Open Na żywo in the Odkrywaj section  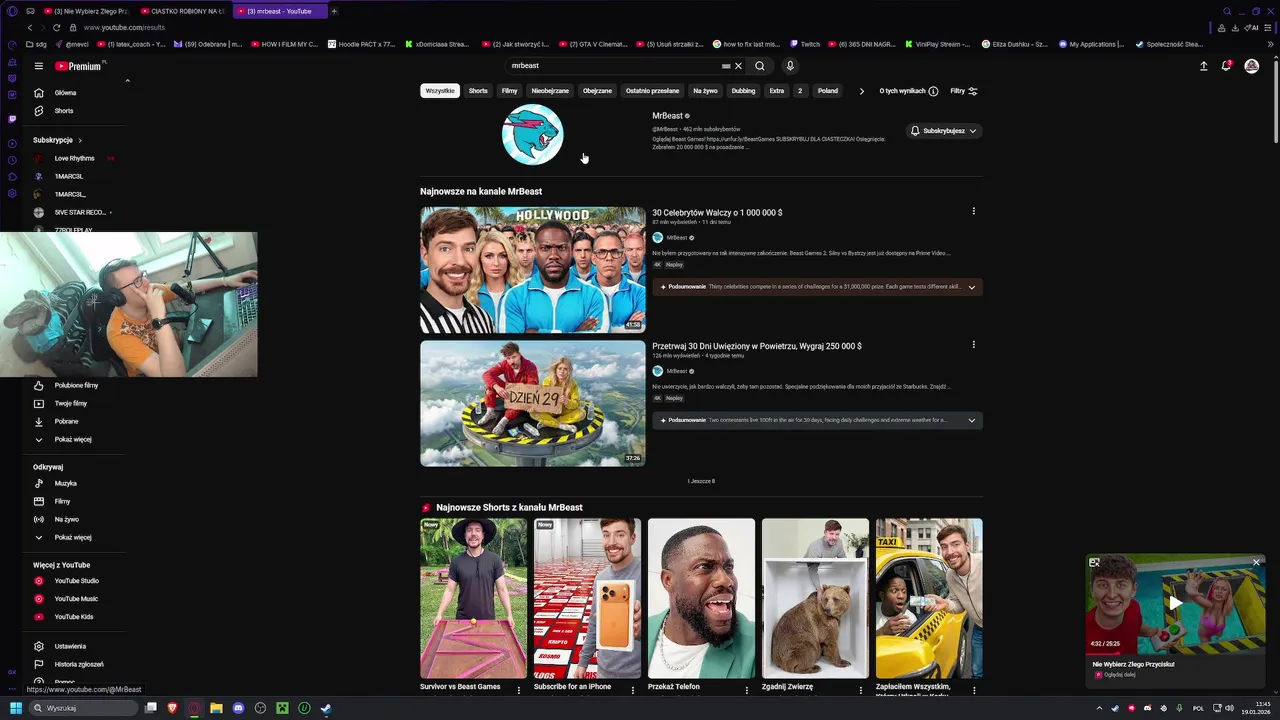[x=66, y=519]
